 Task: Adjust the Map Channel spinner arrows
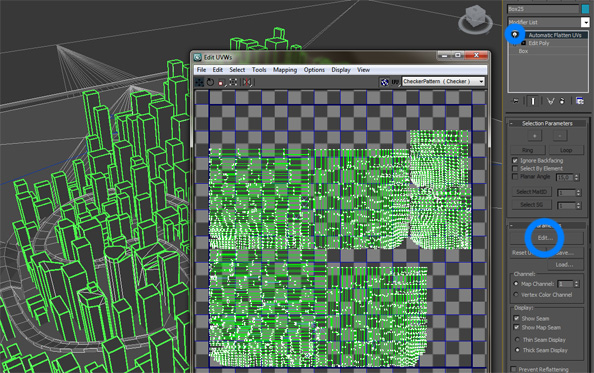(x=577, y=284)
